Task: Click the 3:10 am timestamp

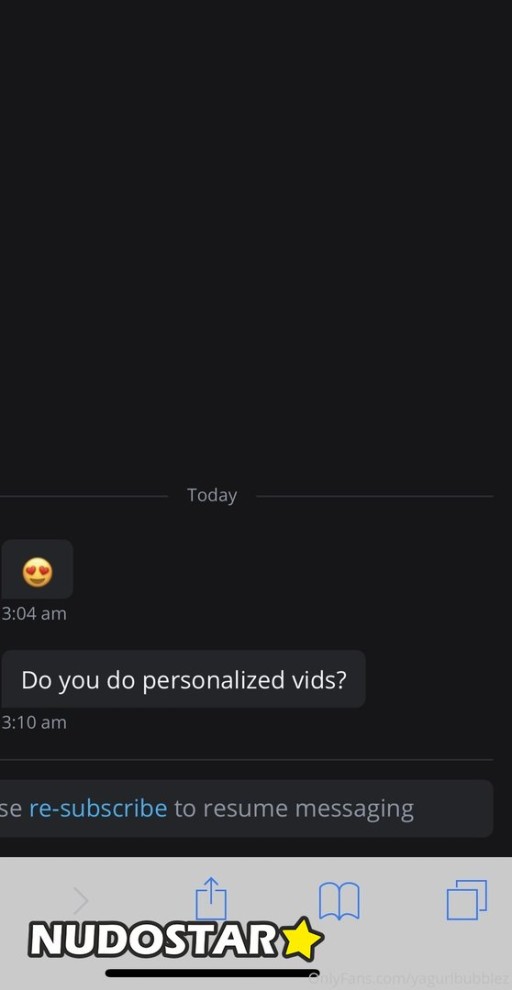Action: pyautogui.click(x=33, y=722)
